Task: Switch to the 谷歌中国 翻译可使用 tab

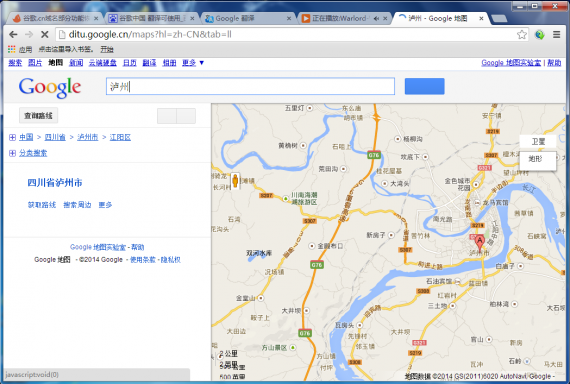Action: (152, 18)
